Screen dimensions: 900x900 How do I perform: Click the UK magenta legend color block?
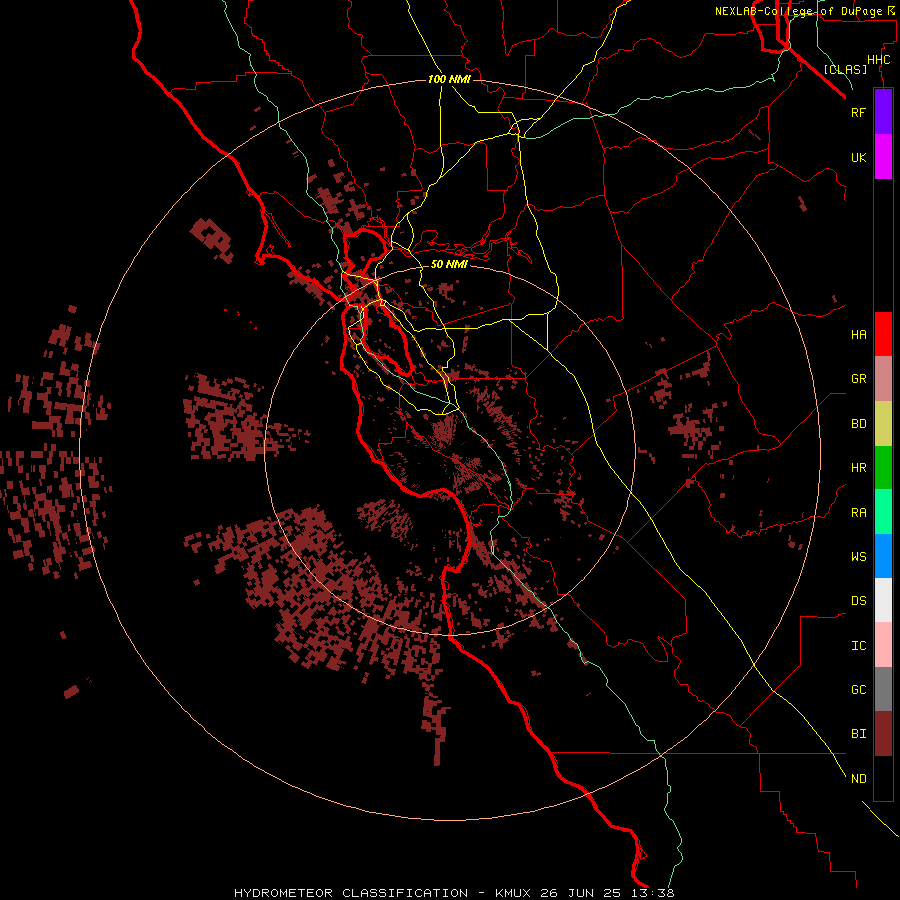(x=883, y=157)
